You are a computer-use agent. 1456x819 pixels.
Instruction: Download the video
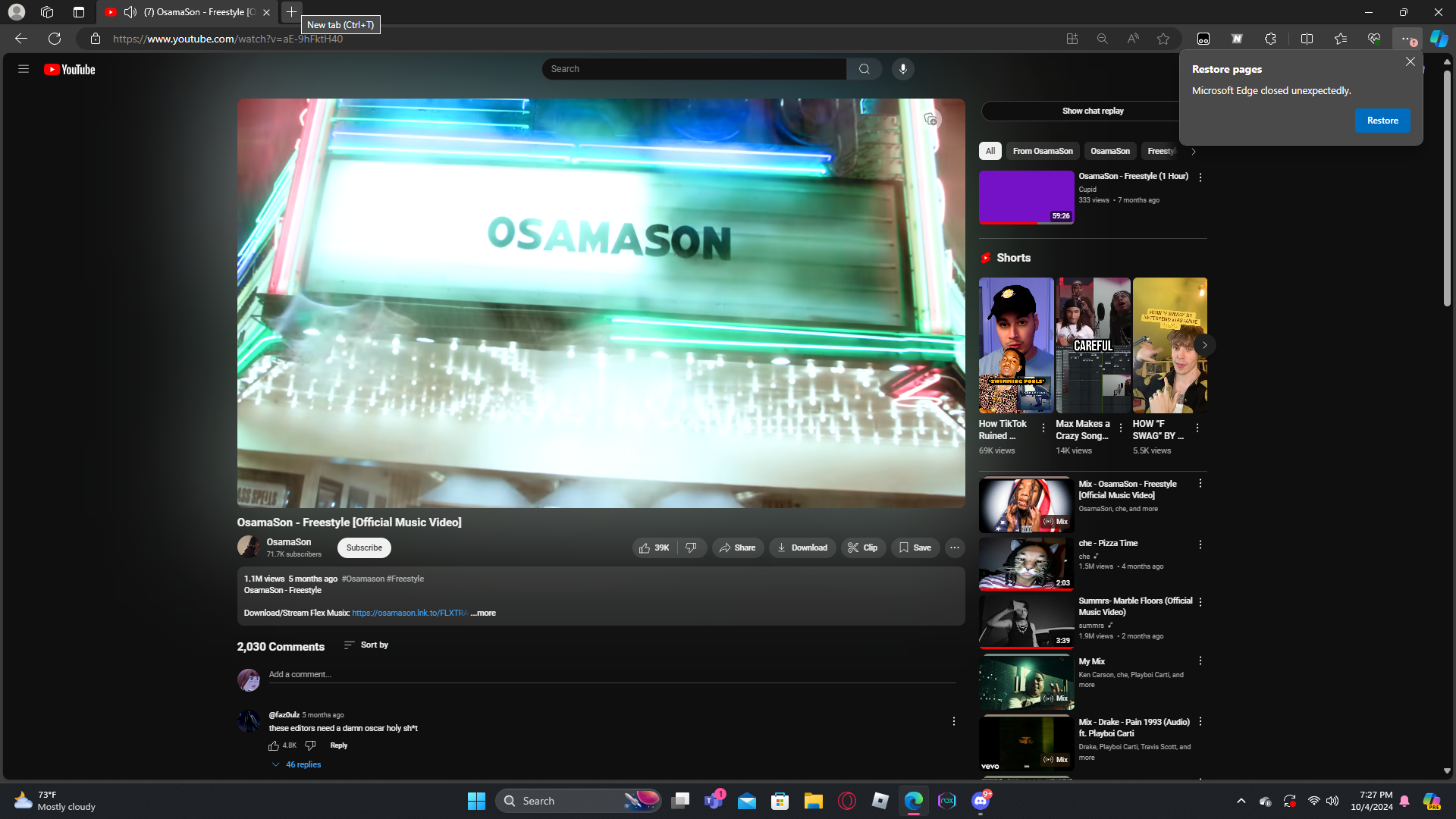pos(802,548)
